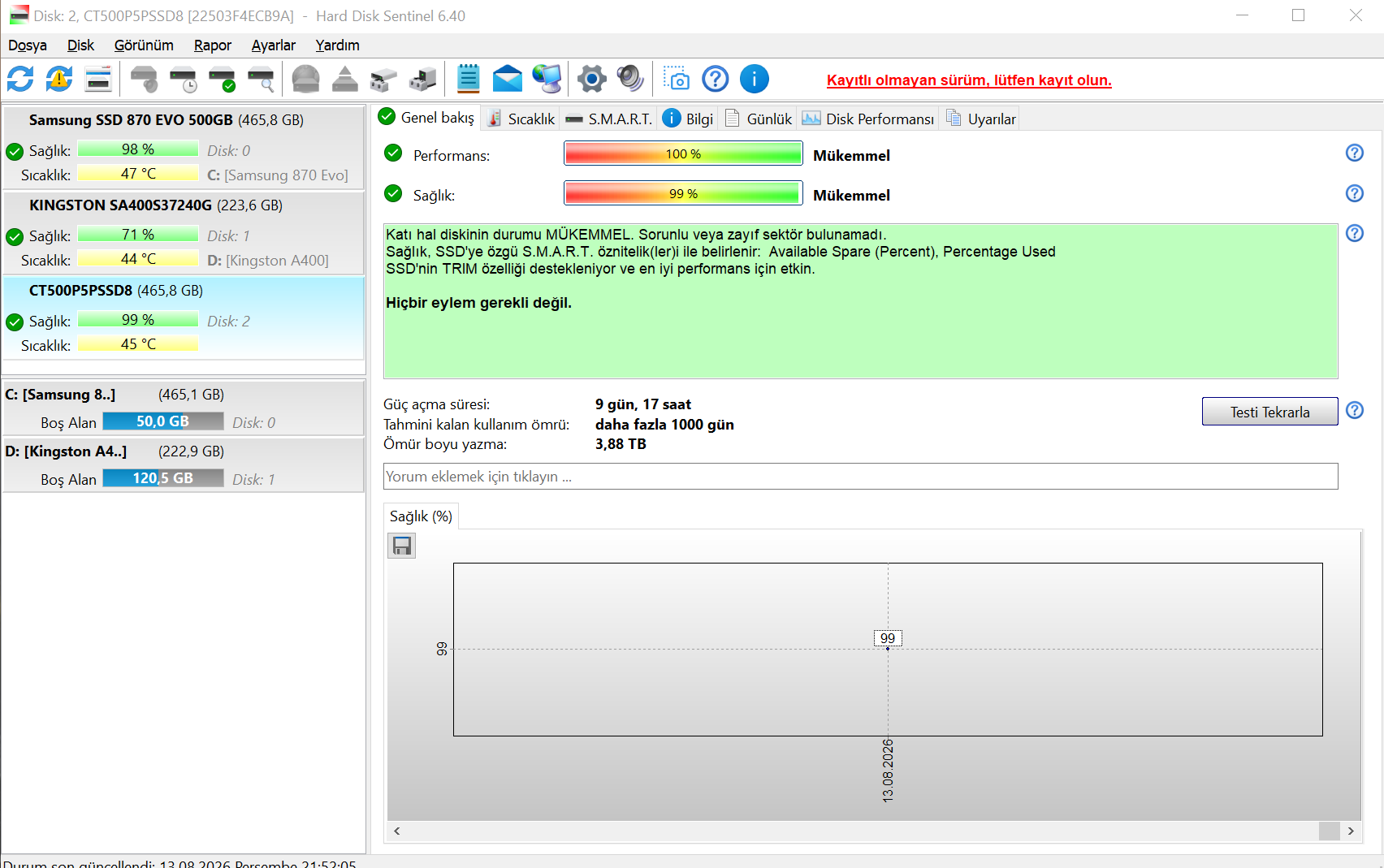This screenshot has height=868, width=1384.
Task: Click the unregistered version registration link
Action: click(x=969, y=80)
